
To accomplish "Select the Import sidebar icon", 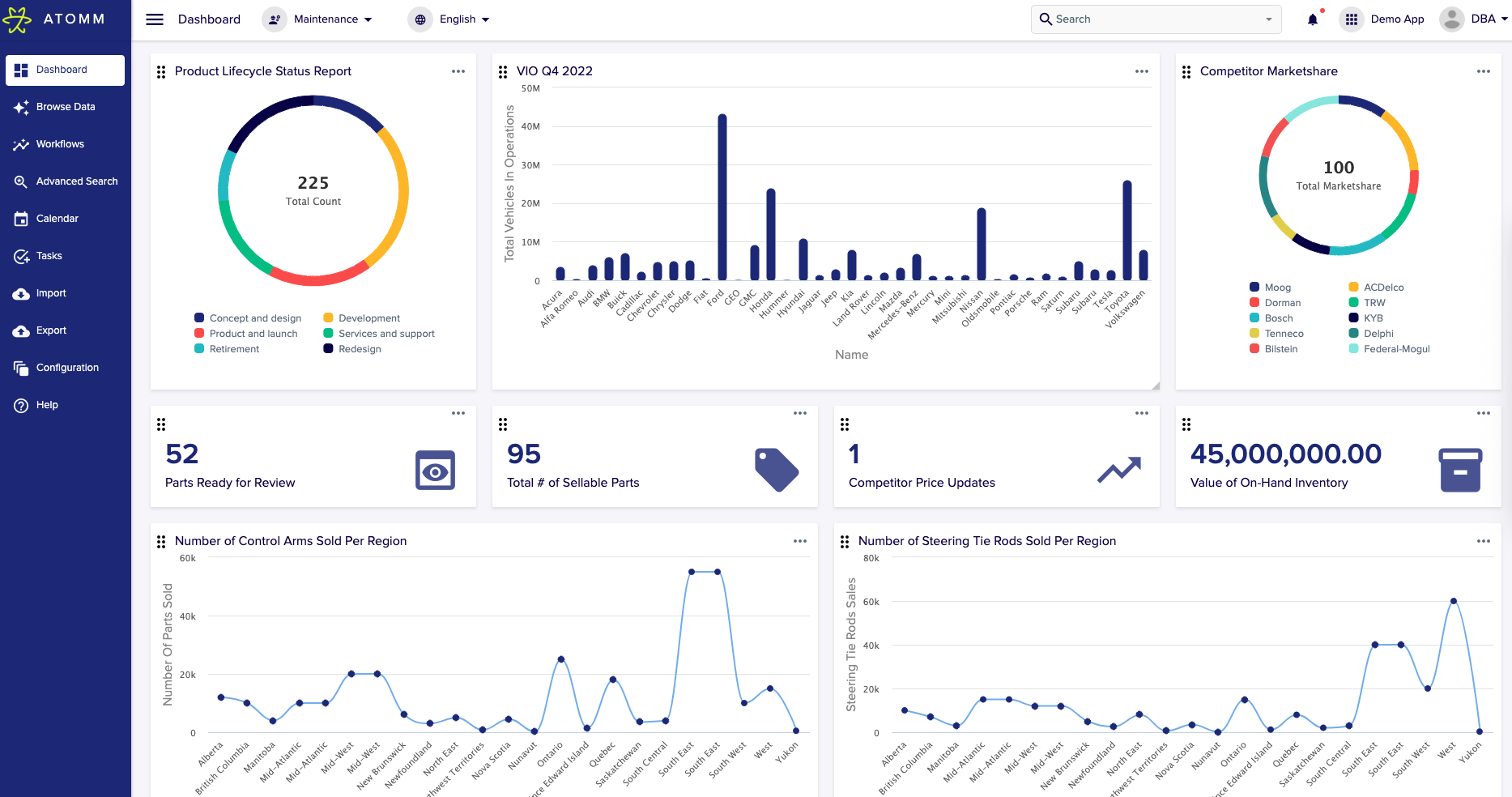I will (21, 293).
